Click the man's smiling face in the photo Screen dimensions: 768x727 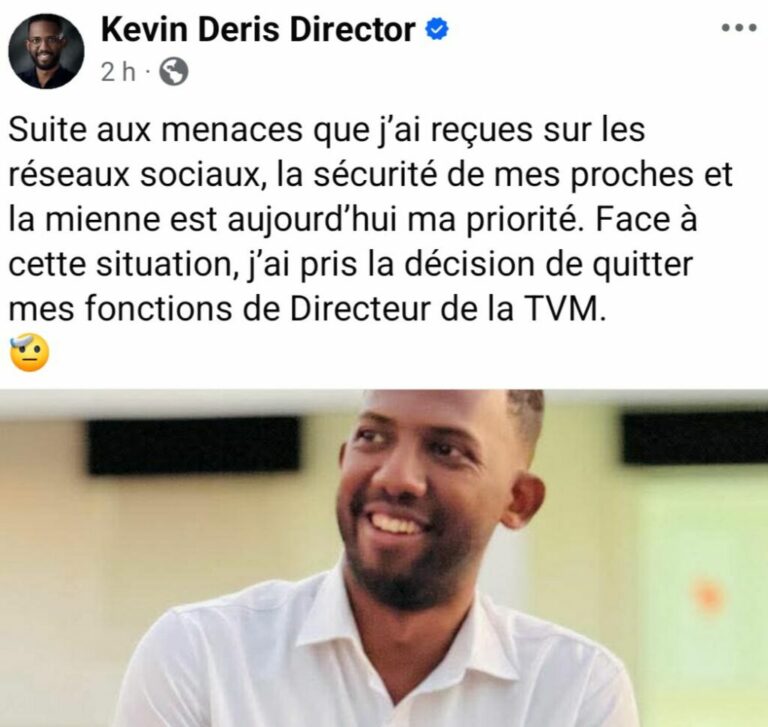click(431, 497)
